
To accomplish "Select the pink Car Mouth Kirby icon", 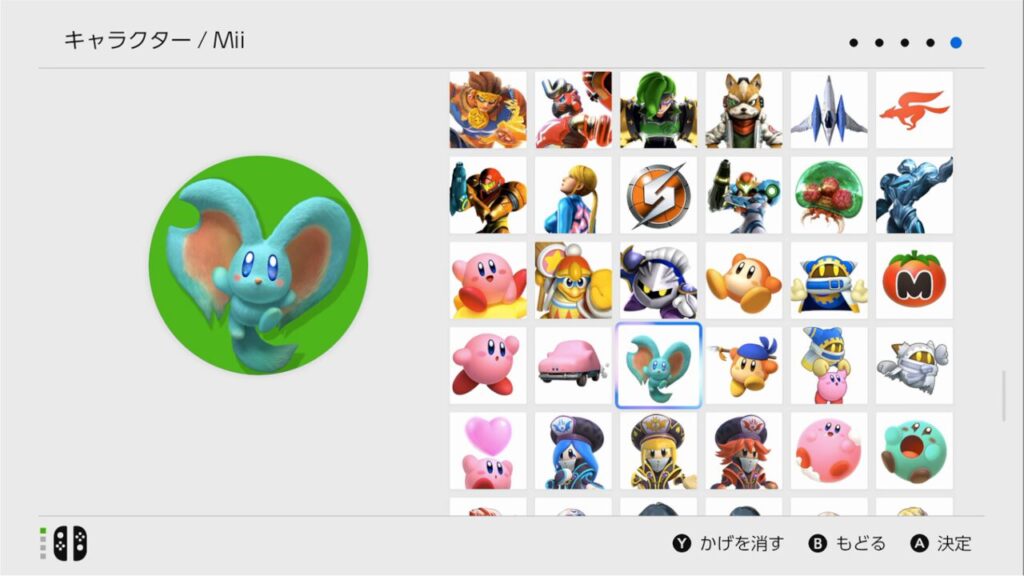I will point(573,366).
